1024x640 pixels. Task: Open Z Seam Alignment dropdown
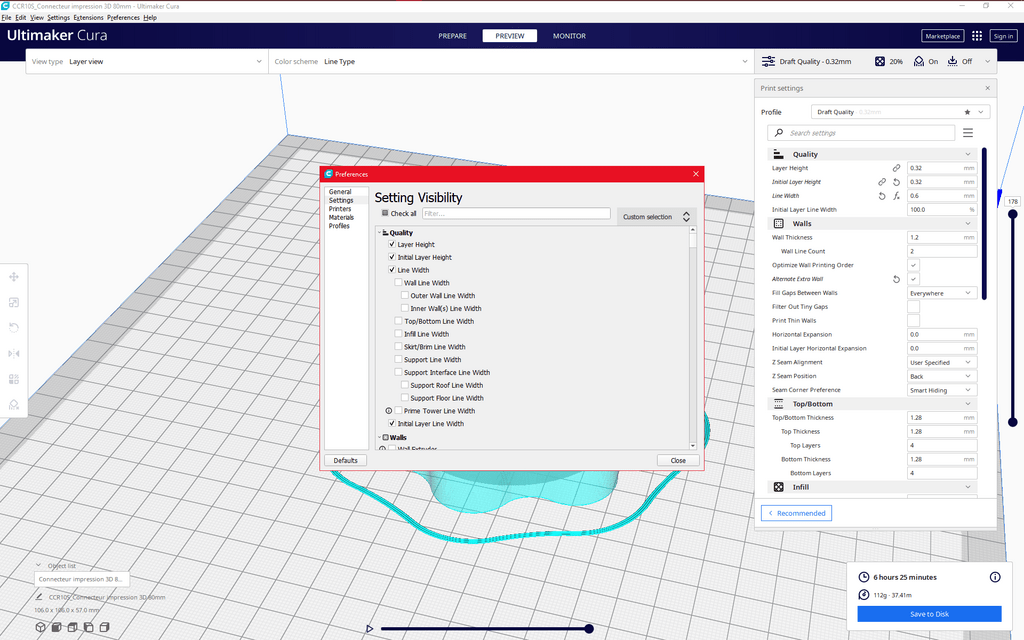[x=942, y=362]
